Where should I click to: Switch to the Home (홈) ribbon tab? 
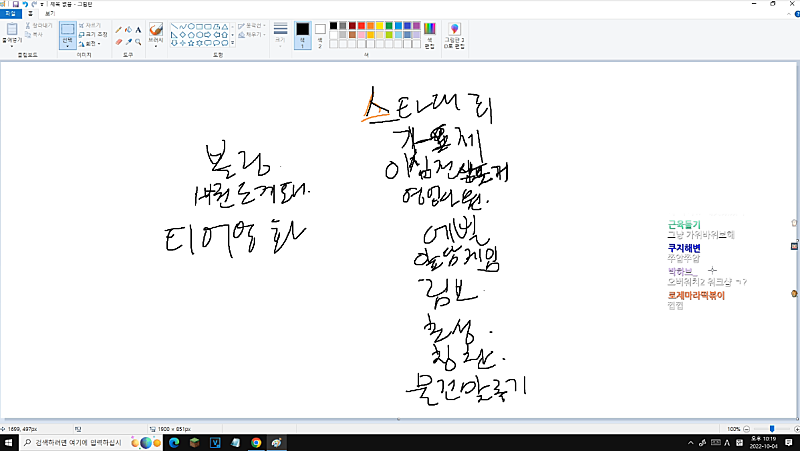(30, 14)
